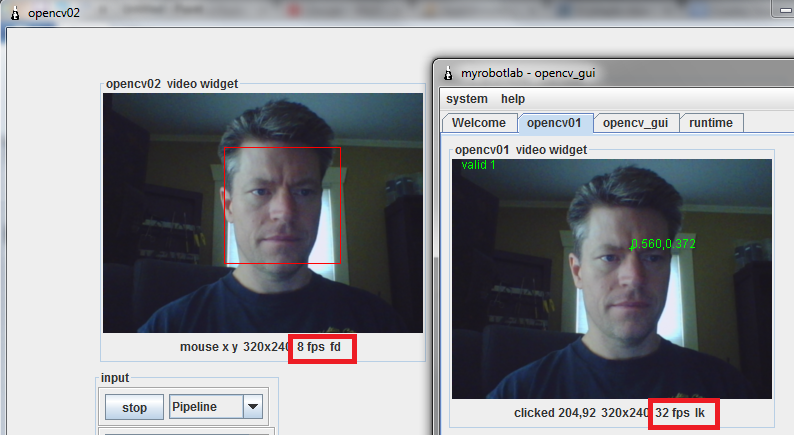The image size is (794, 435).
Task: Click the opencv01 video widget feed
Action: click(x=612, y=279)
